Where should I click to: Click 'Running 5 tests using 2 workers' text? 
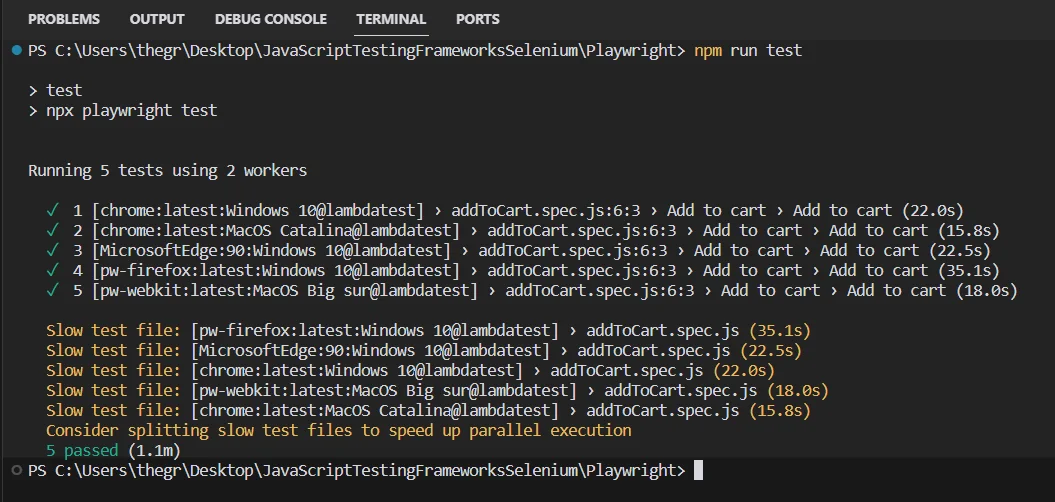168,171
